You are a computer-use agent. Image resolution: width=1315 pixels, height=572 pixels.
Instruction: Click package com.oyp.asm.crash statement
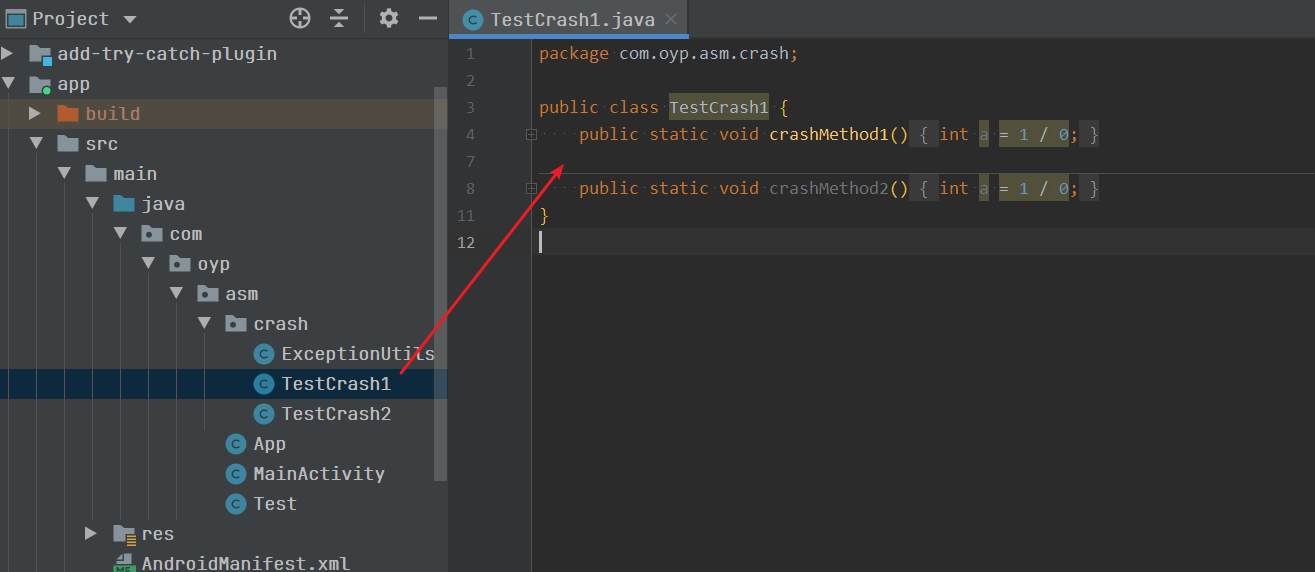coord(669,53)
